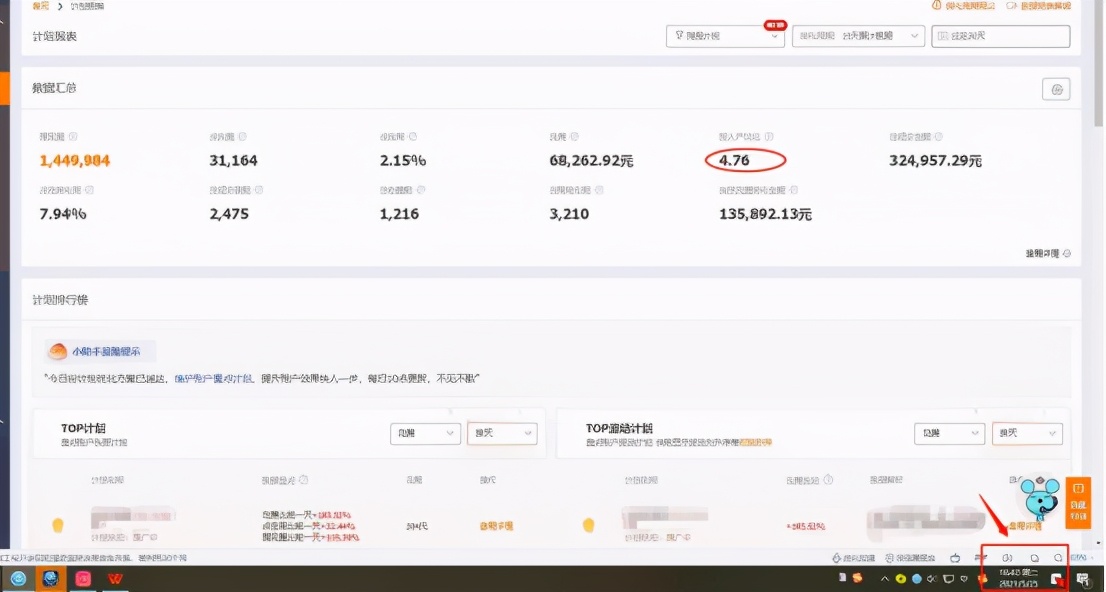The height and width of the screenshot is (592, 1106).
Task: Click the orange video-icon link at top right
Action: 1038,6
